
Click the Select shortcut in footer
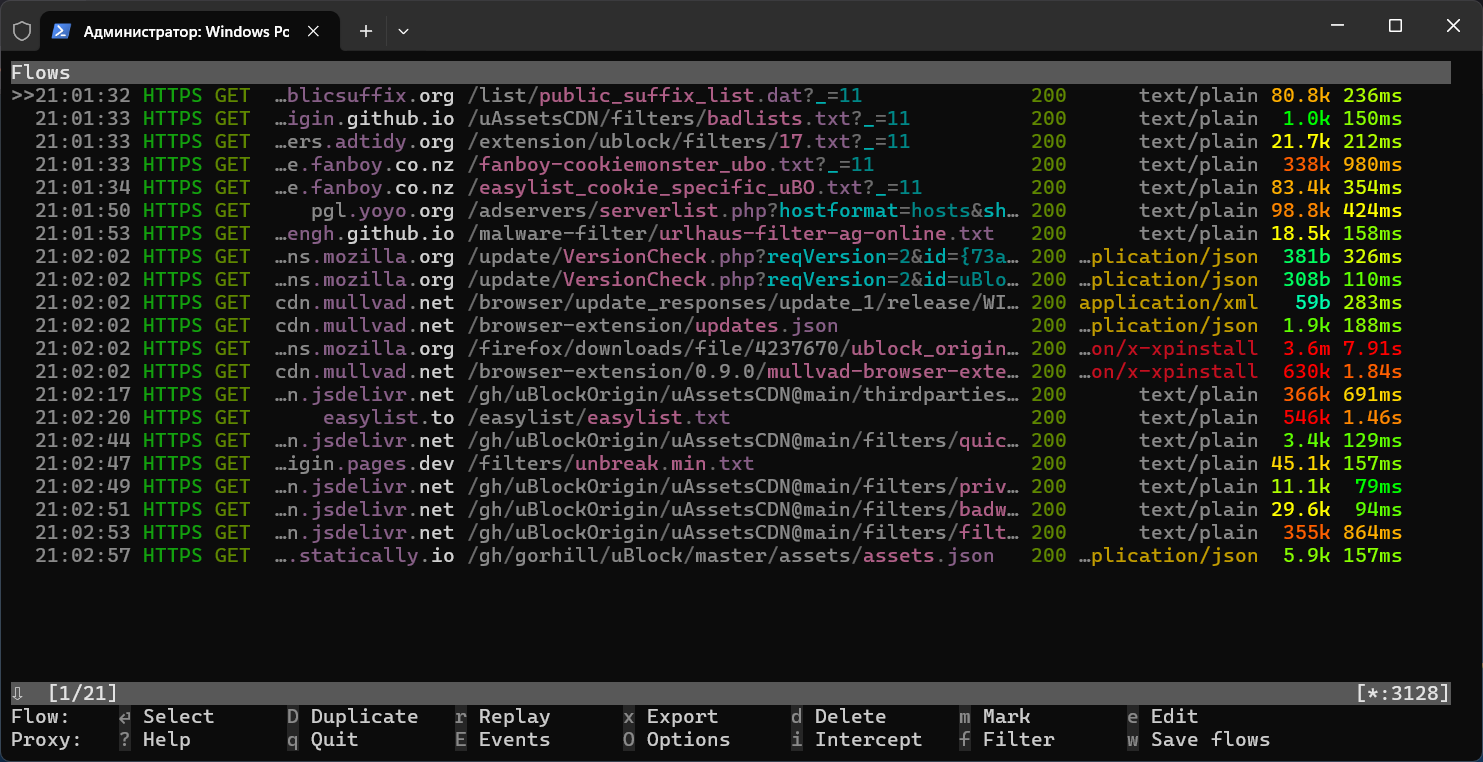click(178, 716)
